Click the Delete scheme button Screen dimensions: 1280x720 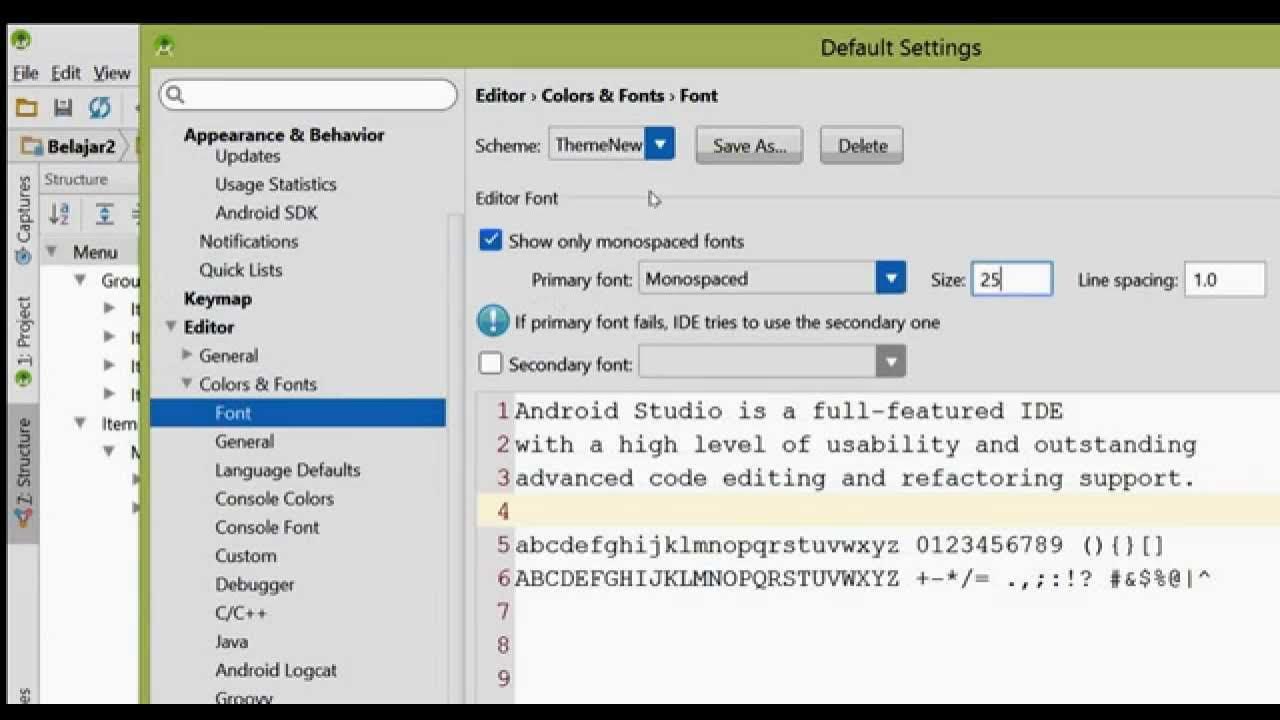pos(862,146)
